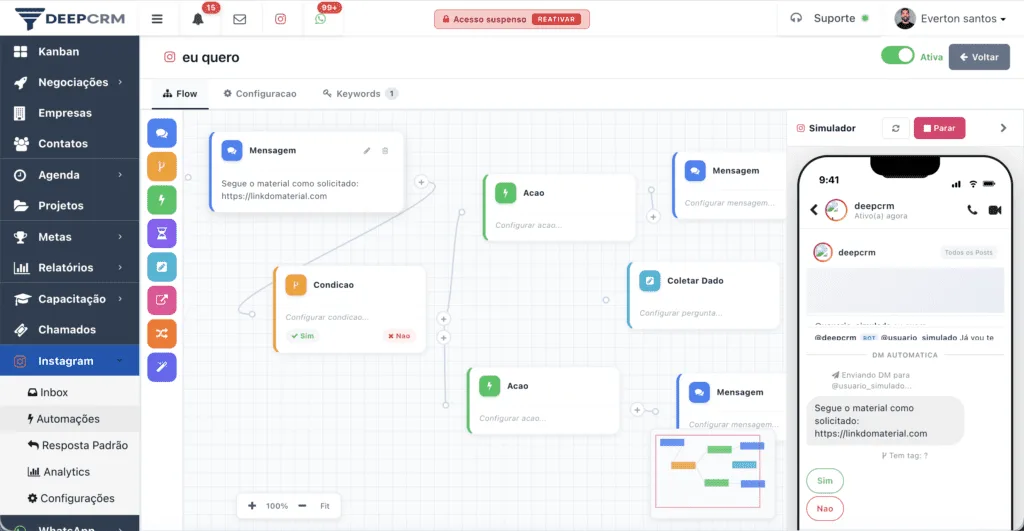Select orange Condition node tool in palette

click(162, 167)
